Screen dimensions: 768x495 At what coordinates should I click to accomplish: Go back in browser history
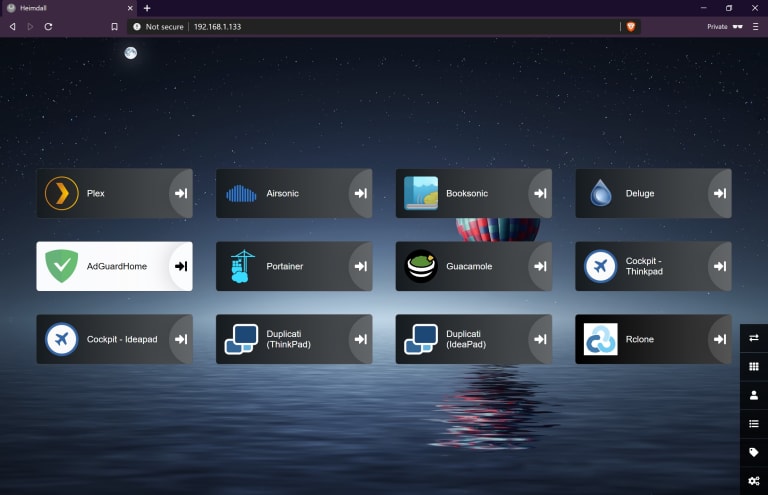click(x=13, y=26)
